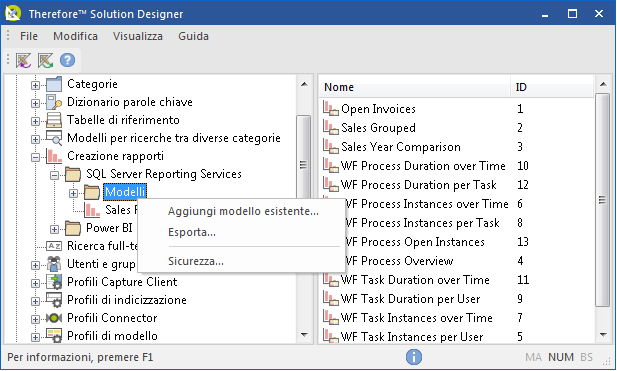Select WF Process Duration over Time row
Image resolution: width=617 pixels, height=371 pixels.
point(423,166)
